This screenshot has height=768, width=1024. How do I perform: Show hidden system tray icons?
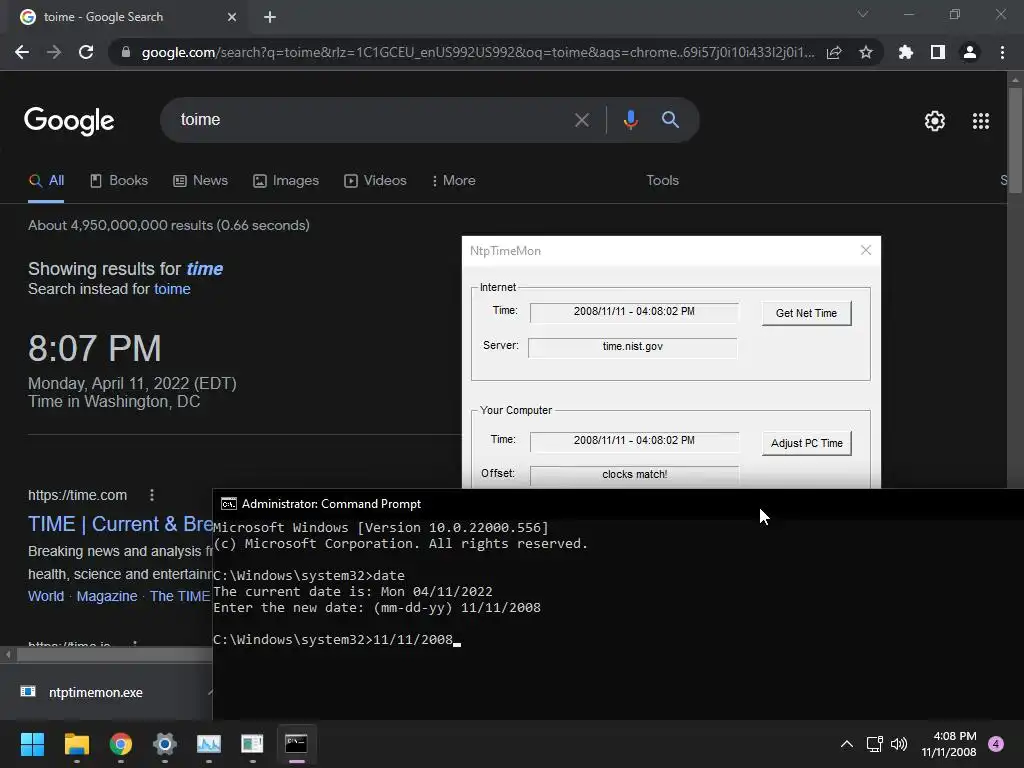click(x=846, y=744)
